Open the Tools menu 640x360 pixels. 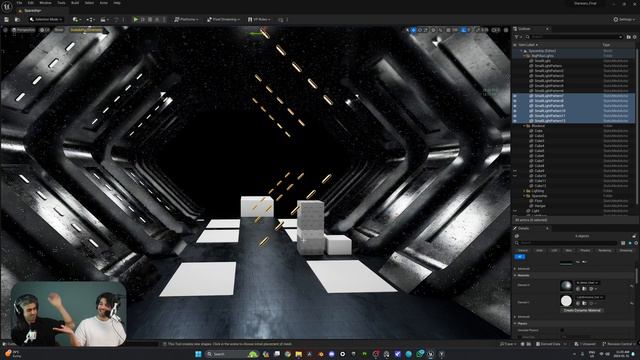61,3
